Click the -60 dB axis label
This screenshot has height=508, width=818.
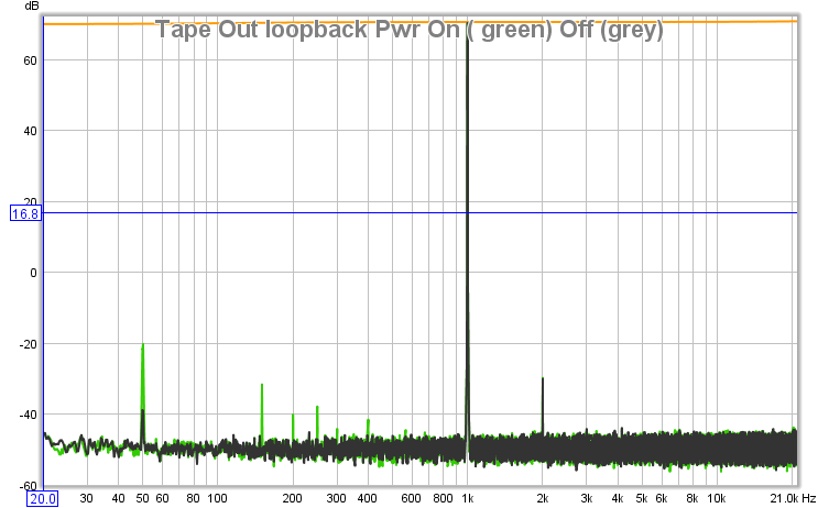point(29,486)
